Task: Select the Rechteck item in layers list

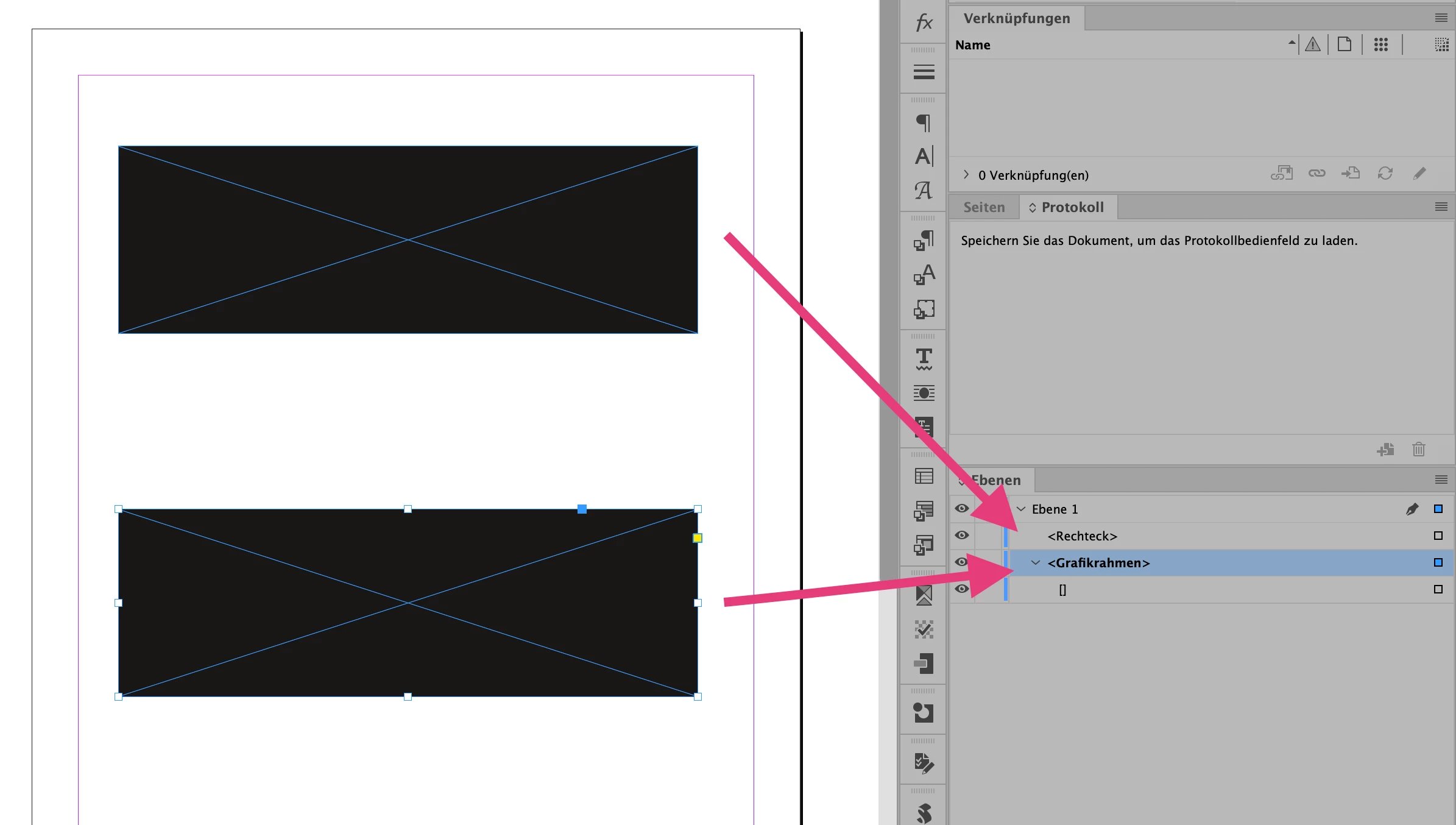Action: (1082, 536)
